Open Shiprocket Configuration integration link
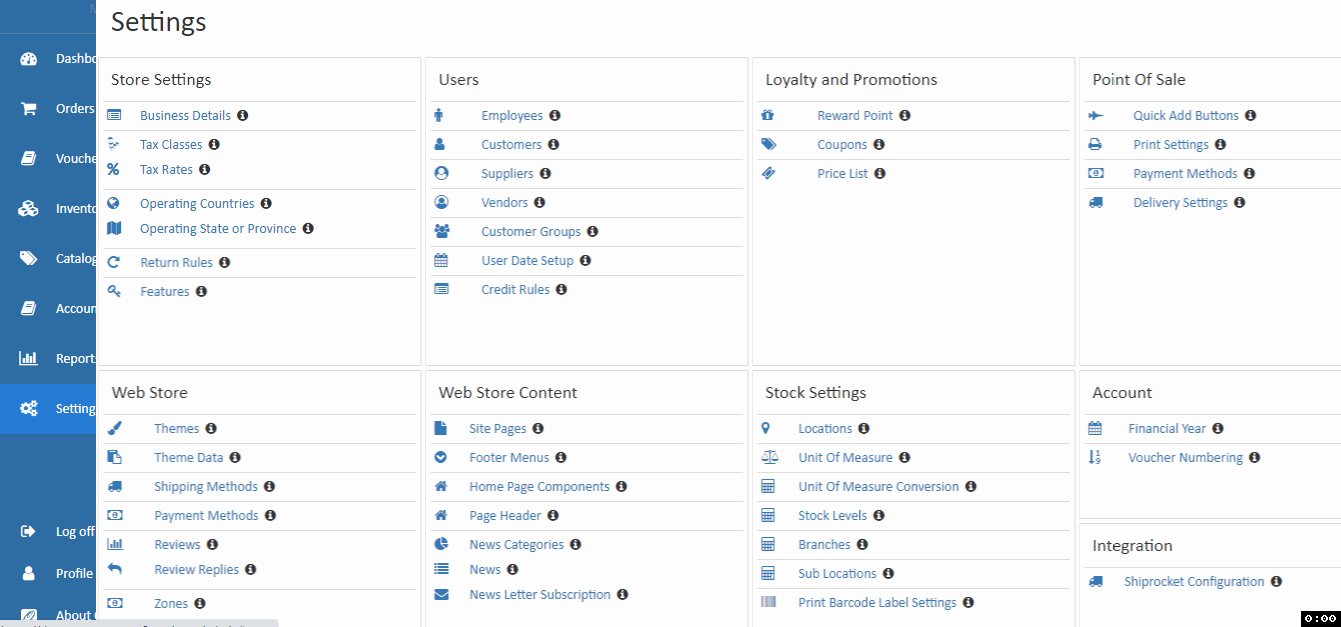The height and width of the screenshot is (627, 1341). (1194, 582)
